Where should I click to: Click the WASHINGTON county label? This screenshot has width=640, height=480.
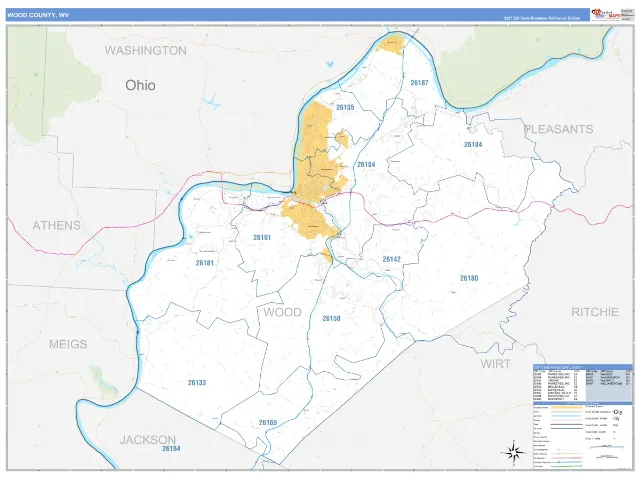[x=146, y=51]
